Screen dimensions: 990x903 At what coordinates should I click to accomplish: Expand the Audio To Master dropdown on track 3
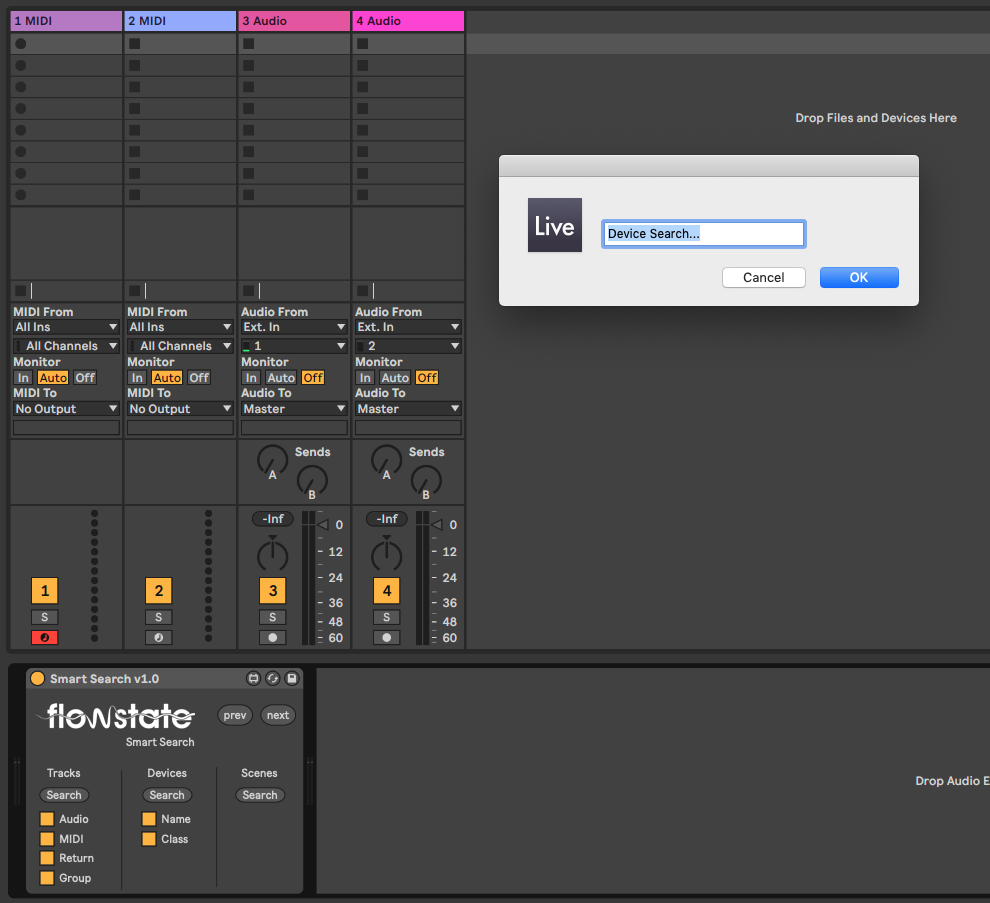(x=294, y=409)
